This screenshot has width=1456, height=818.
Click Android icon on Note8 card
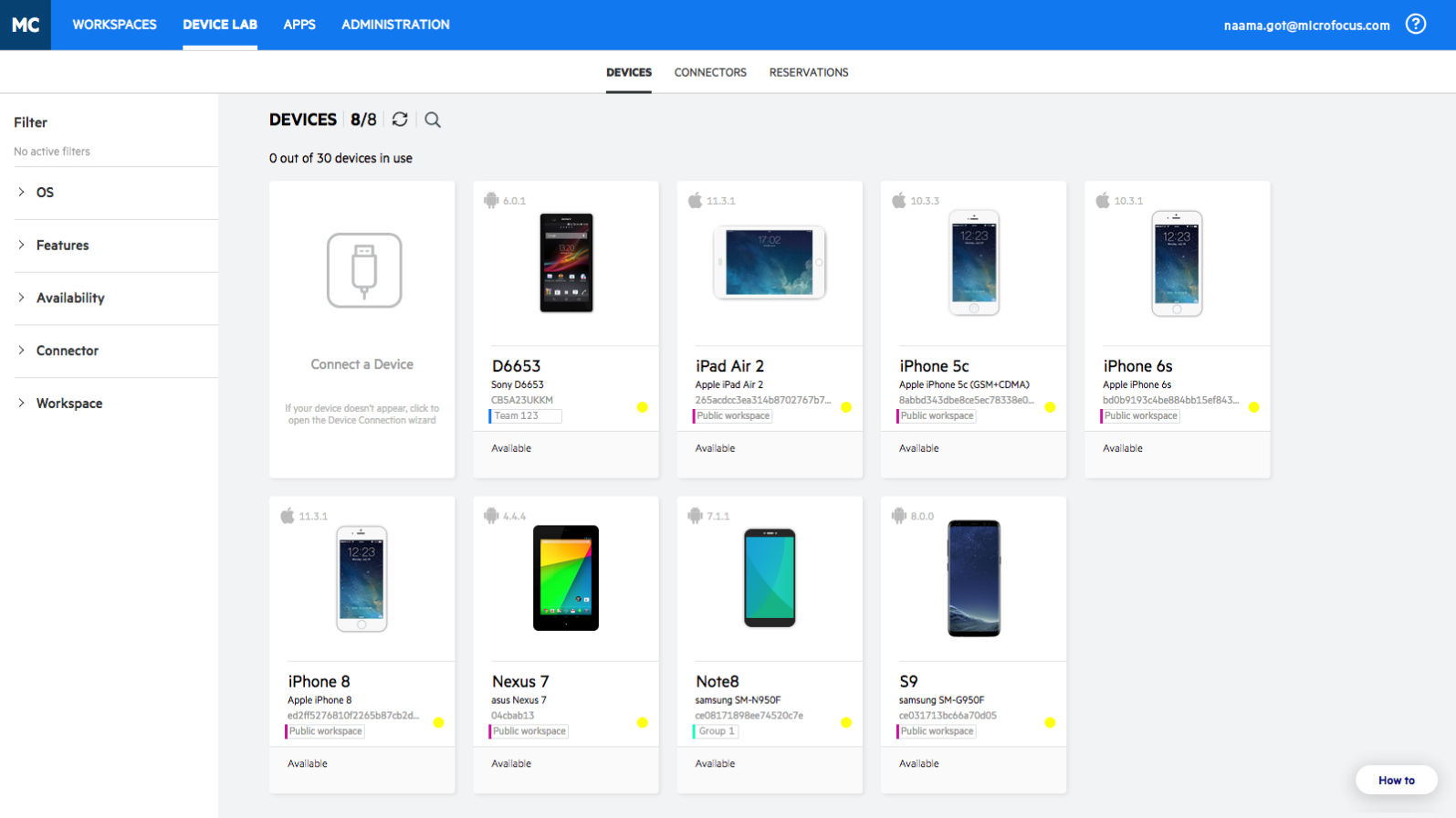pyautogui.click(x=696, y=516)
